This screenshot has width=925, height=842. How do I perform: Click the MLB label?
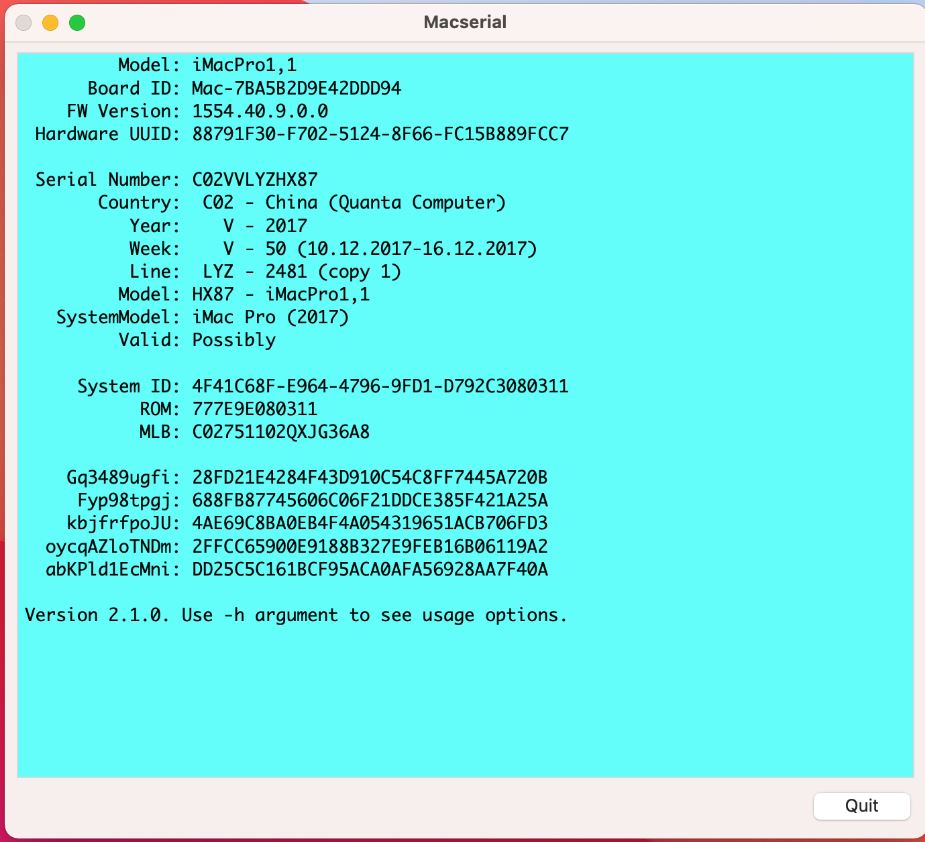[159, 432]
